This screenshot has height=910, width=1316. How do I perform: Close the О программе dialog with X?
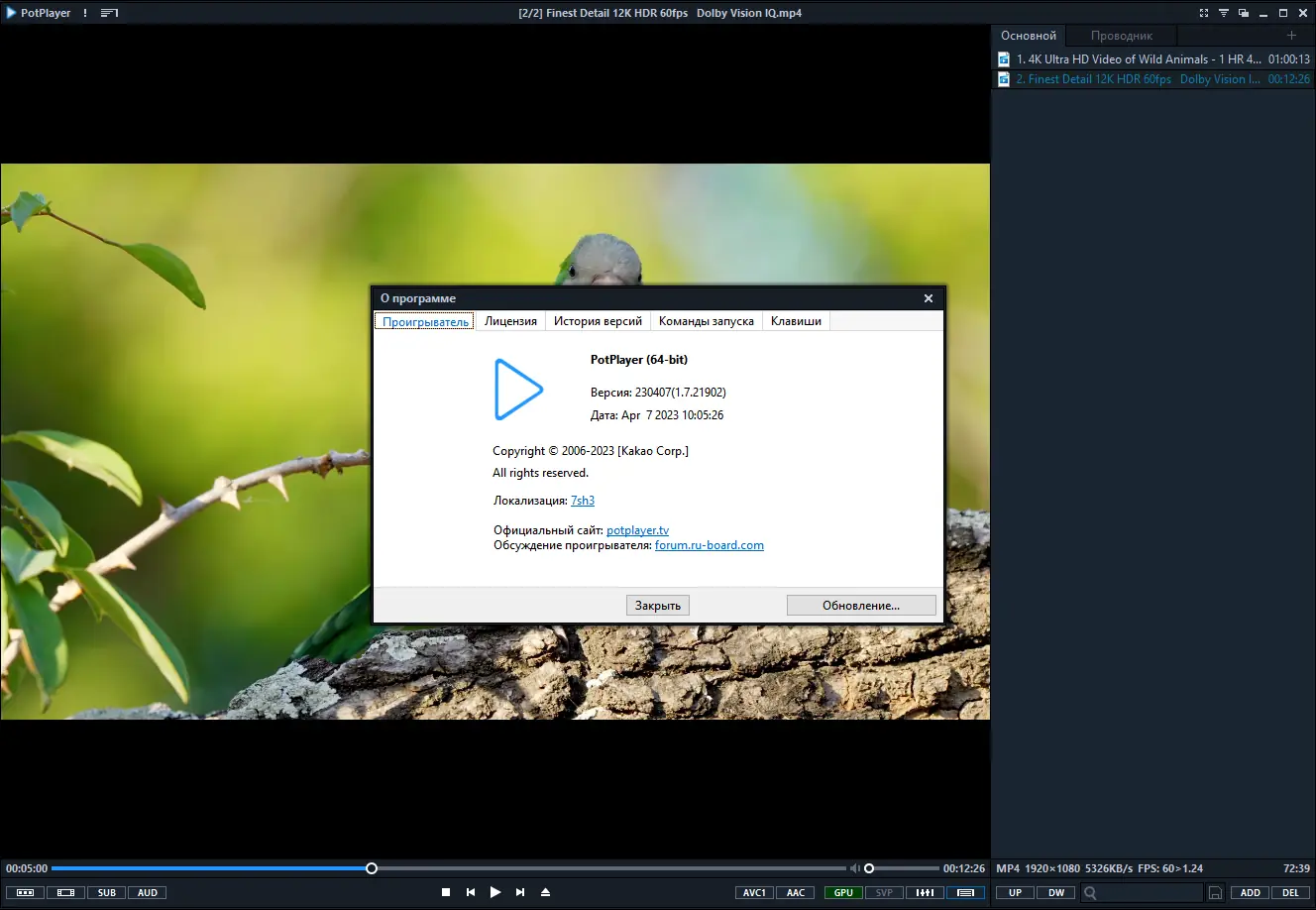[x=929, y=298]
